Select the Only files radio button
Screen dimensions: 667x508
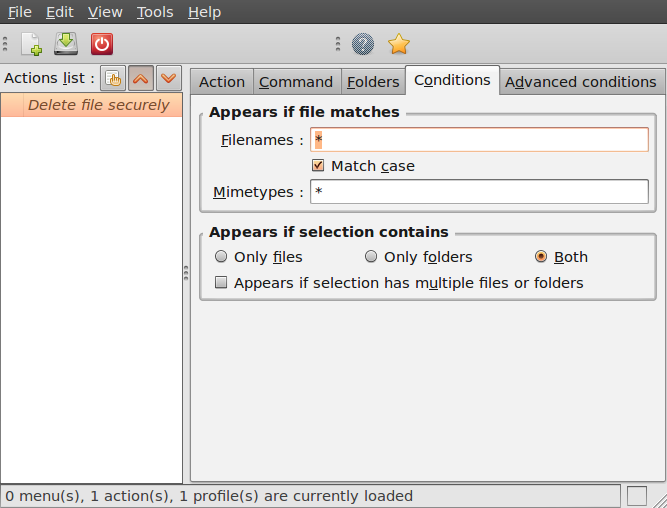(221, 257)
